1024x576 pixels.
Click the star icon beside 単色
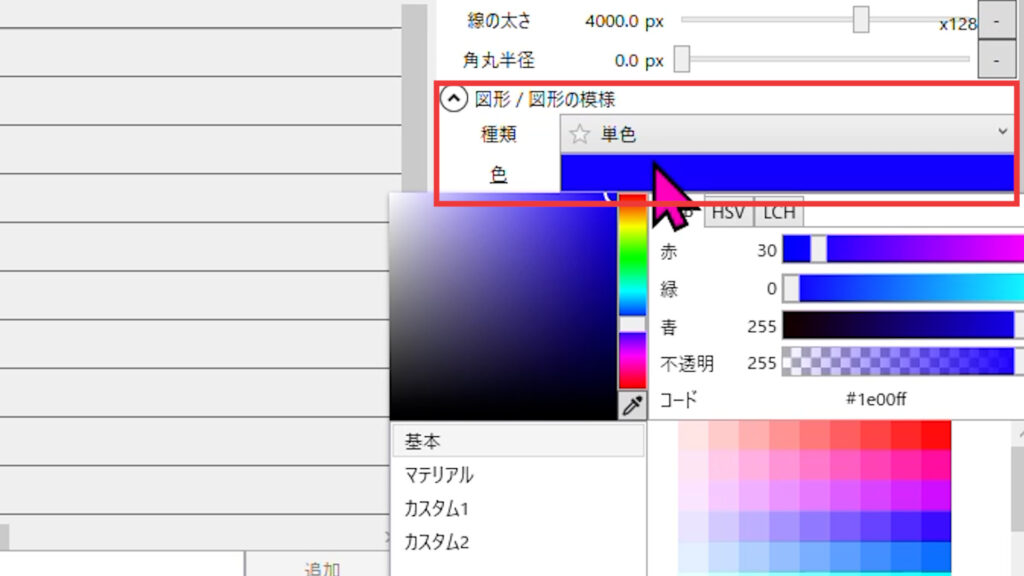click(579, 134)
